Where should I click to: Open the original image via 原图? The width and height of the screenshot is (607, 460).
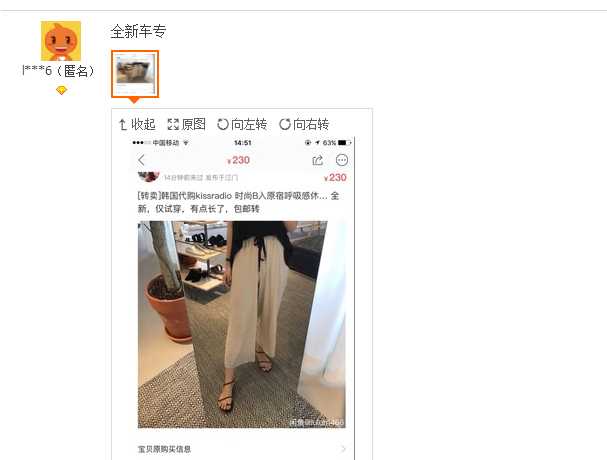point(186,124)
